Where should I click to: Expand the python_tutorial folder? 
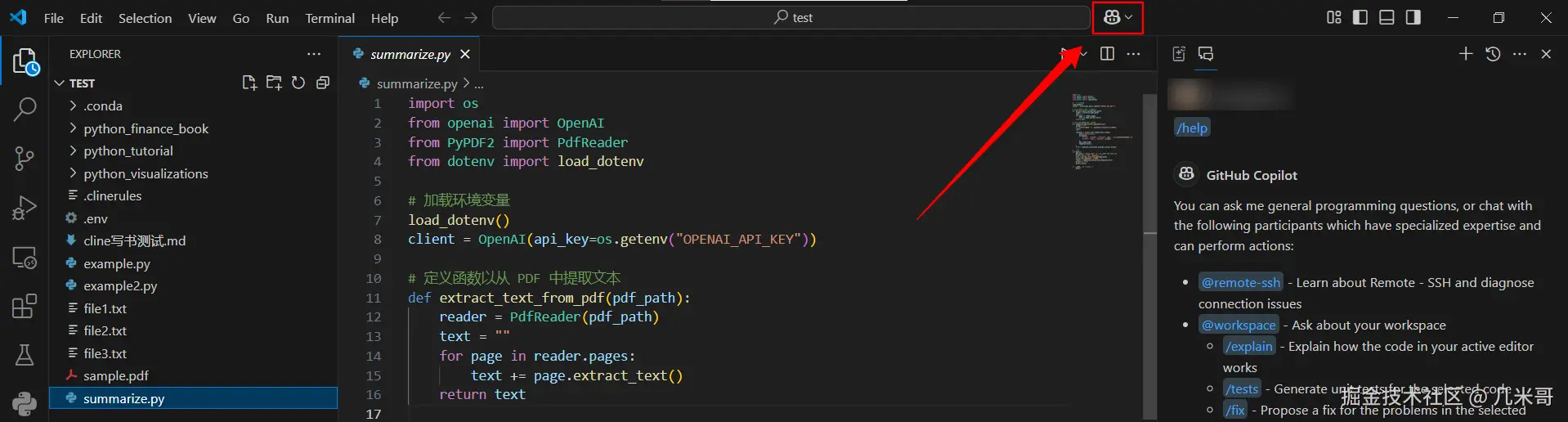(73, 150)
